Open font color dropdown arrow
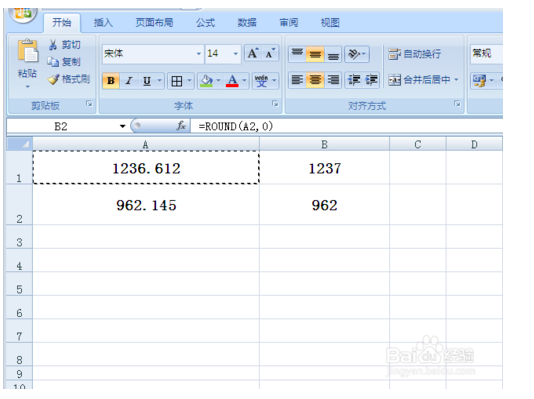This screenshot has width=534, height=399. tap(245, 81)
